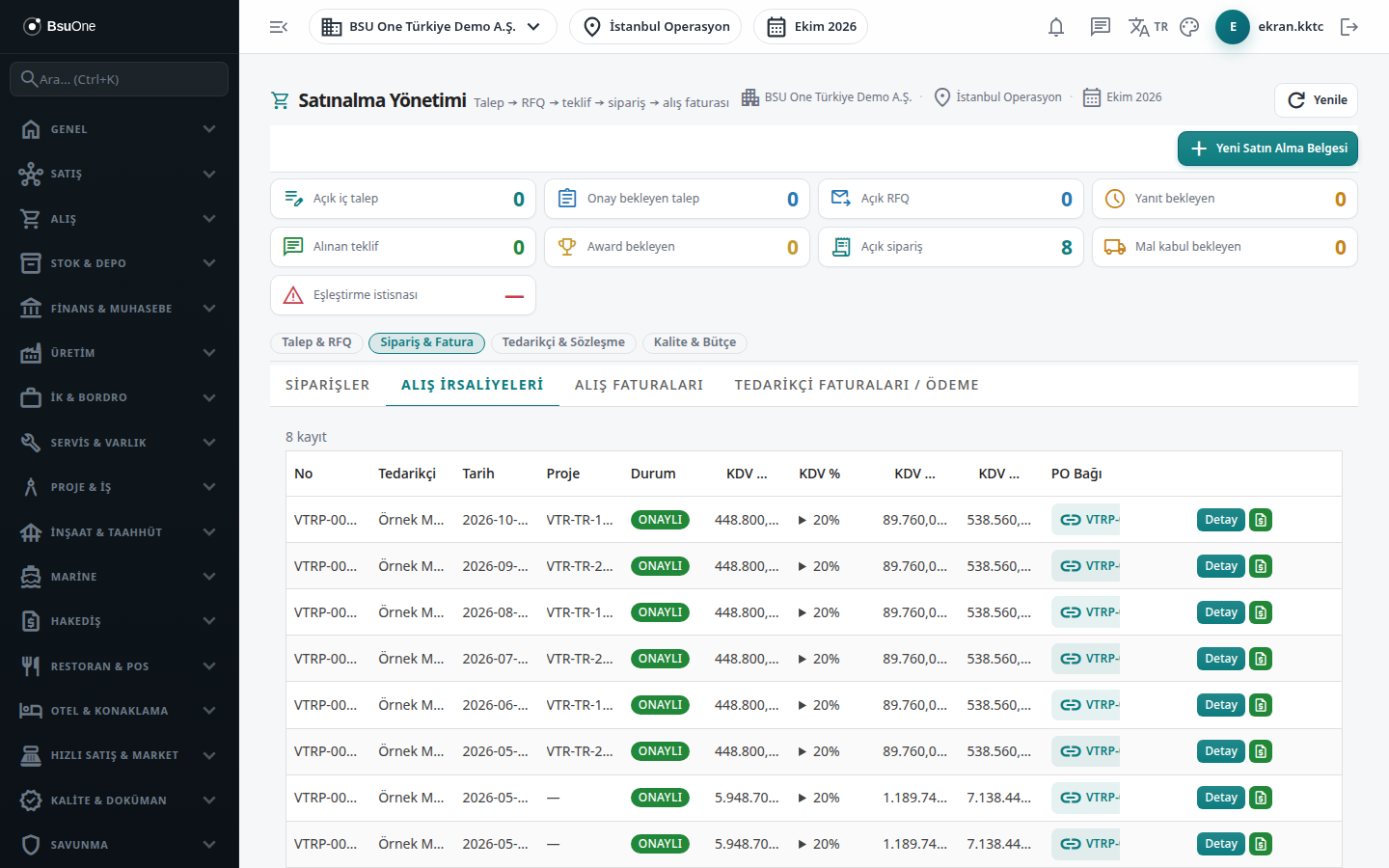Open messages chat icon
The width and height of the screenshot is (1389, 868).
click(x=1101, y=27)
